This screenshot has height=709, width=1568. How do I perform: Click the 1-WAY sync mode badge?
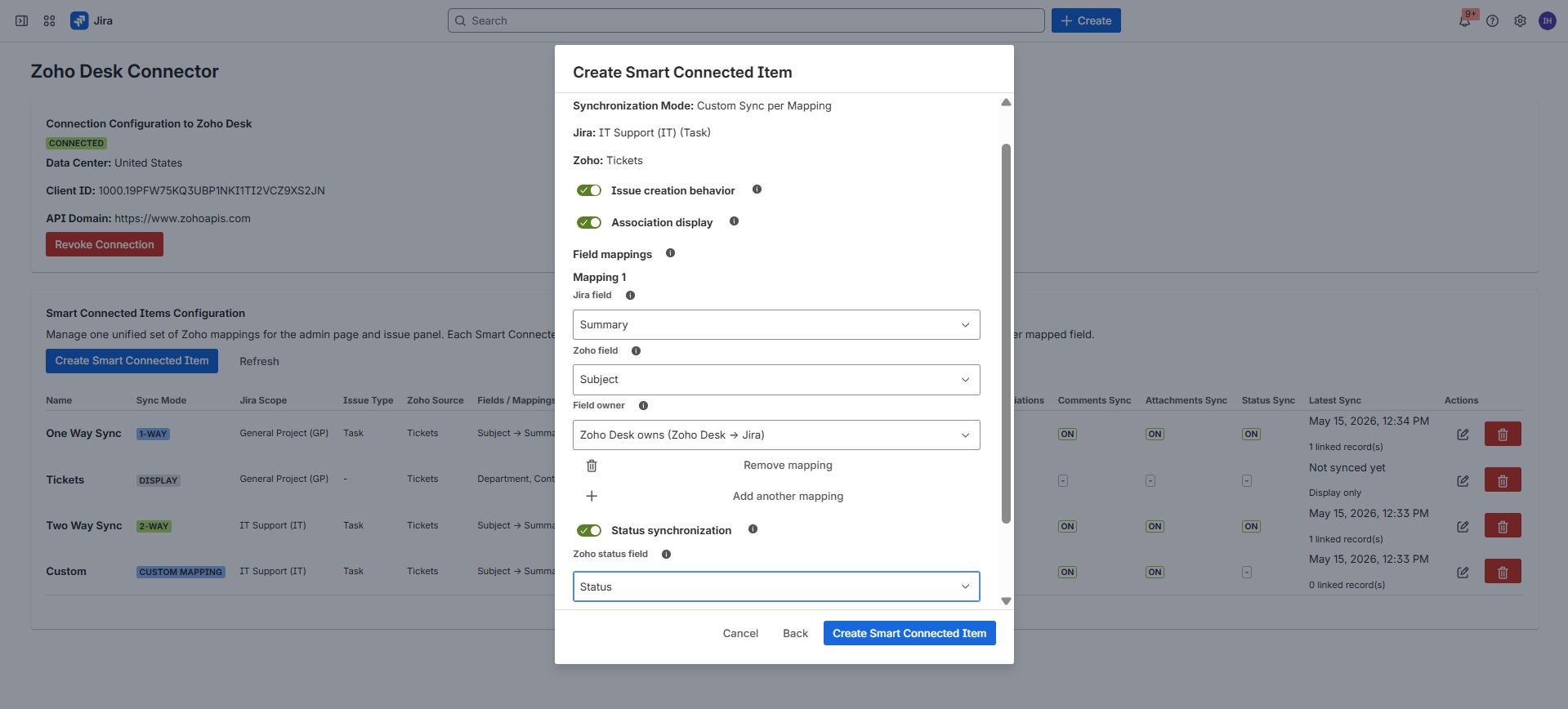[x=153, y=434]
